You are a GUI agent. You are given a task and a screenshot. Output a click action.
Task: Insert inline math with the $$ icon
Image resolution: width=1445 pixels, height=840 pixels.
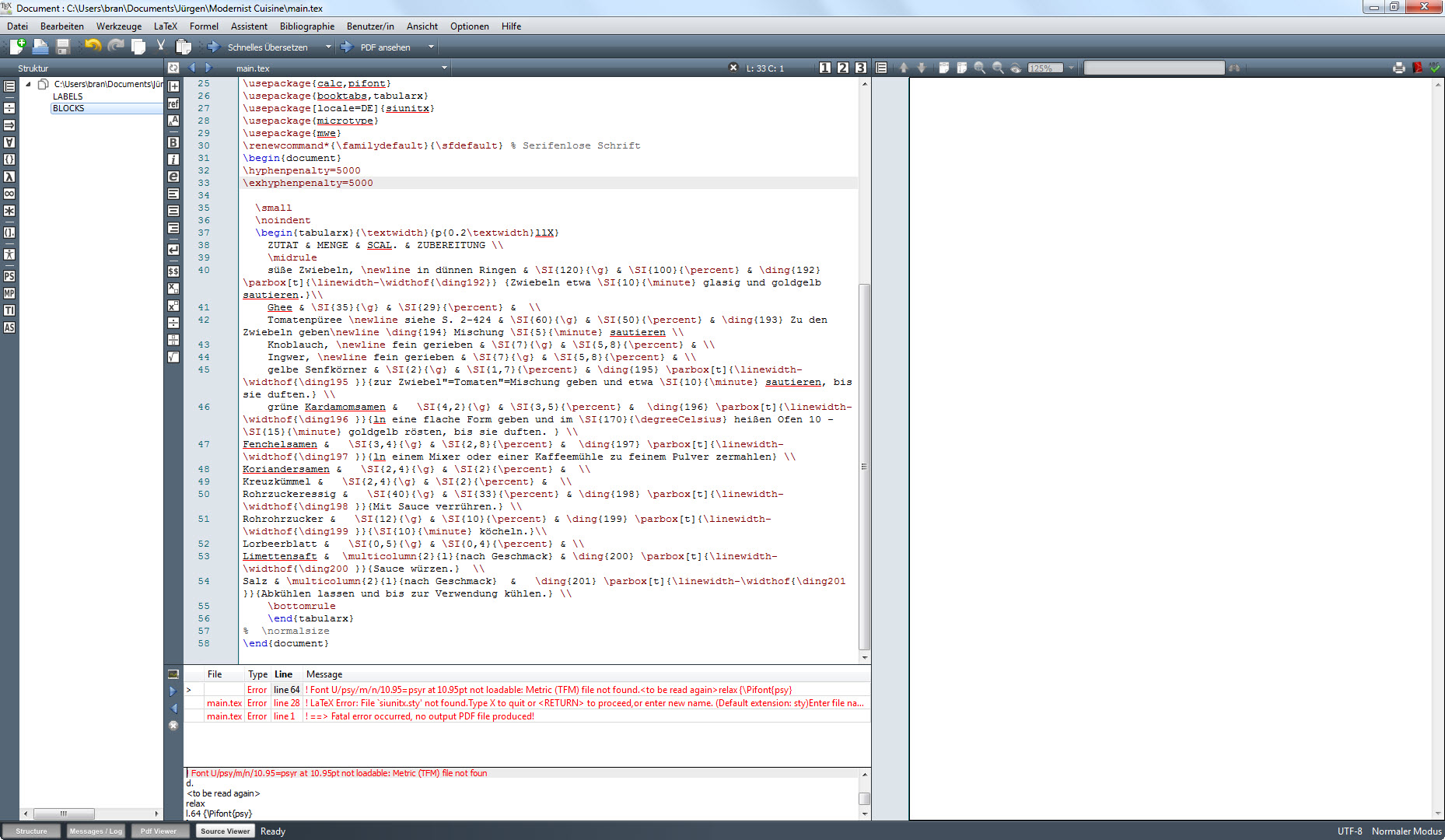point(173,271)
